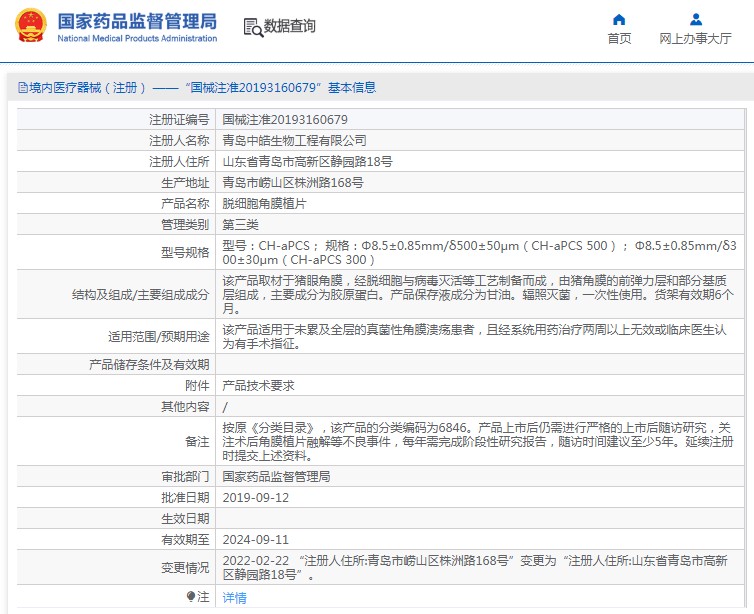Select expiry date 2024-09-11
754x614 pixels.
click(256, 540)
